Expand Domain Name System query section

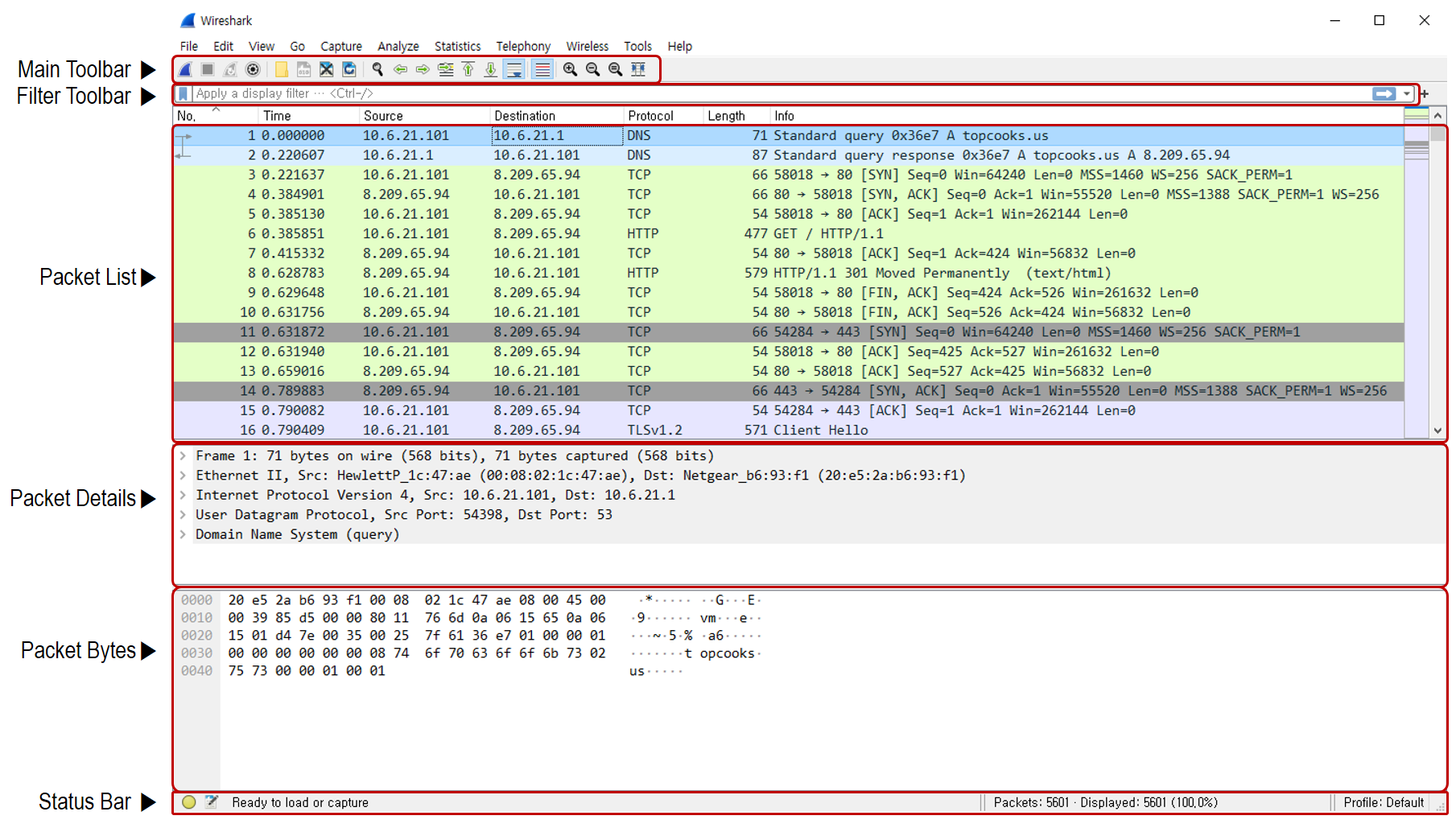(x=183, y=534)
